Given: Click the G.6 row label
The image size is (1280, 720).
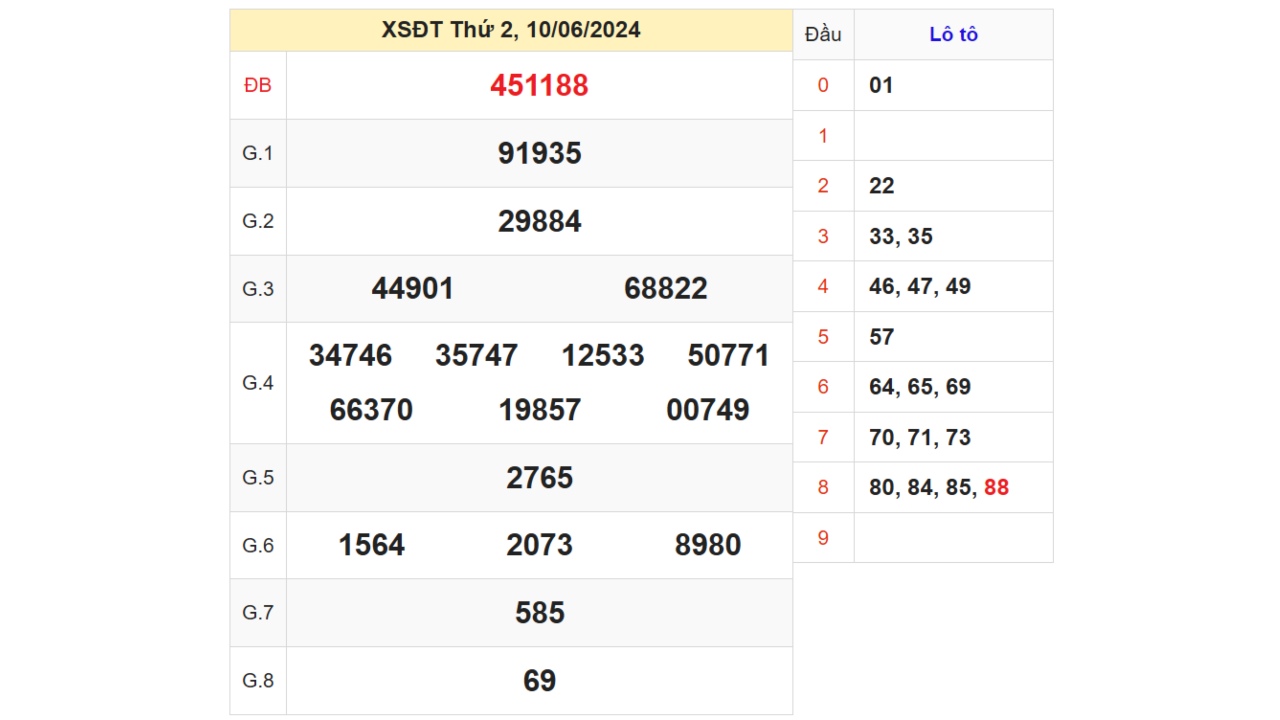Looking at the screenshot, I should [x=258, y=545].
